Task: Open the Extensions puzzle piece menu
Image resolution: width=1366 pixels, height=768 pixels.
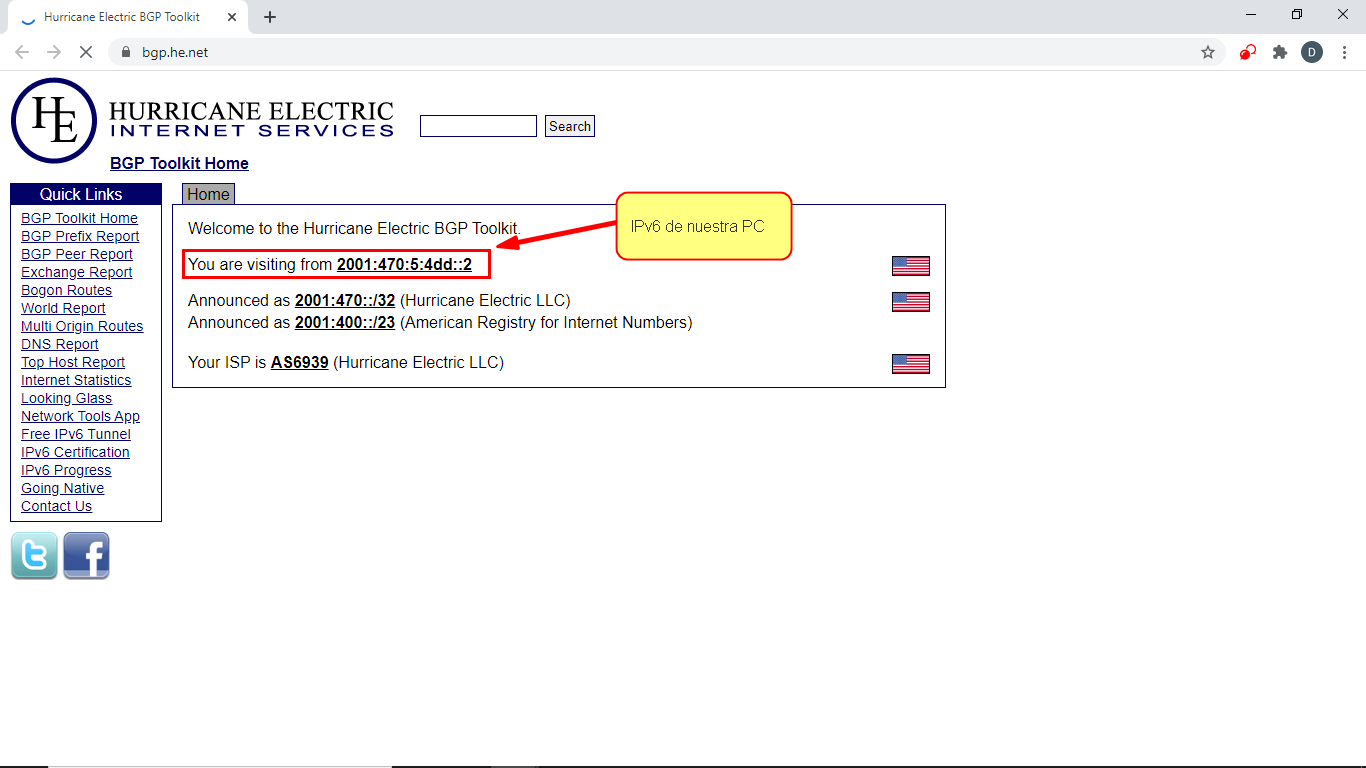Action: click(1279, 52)
